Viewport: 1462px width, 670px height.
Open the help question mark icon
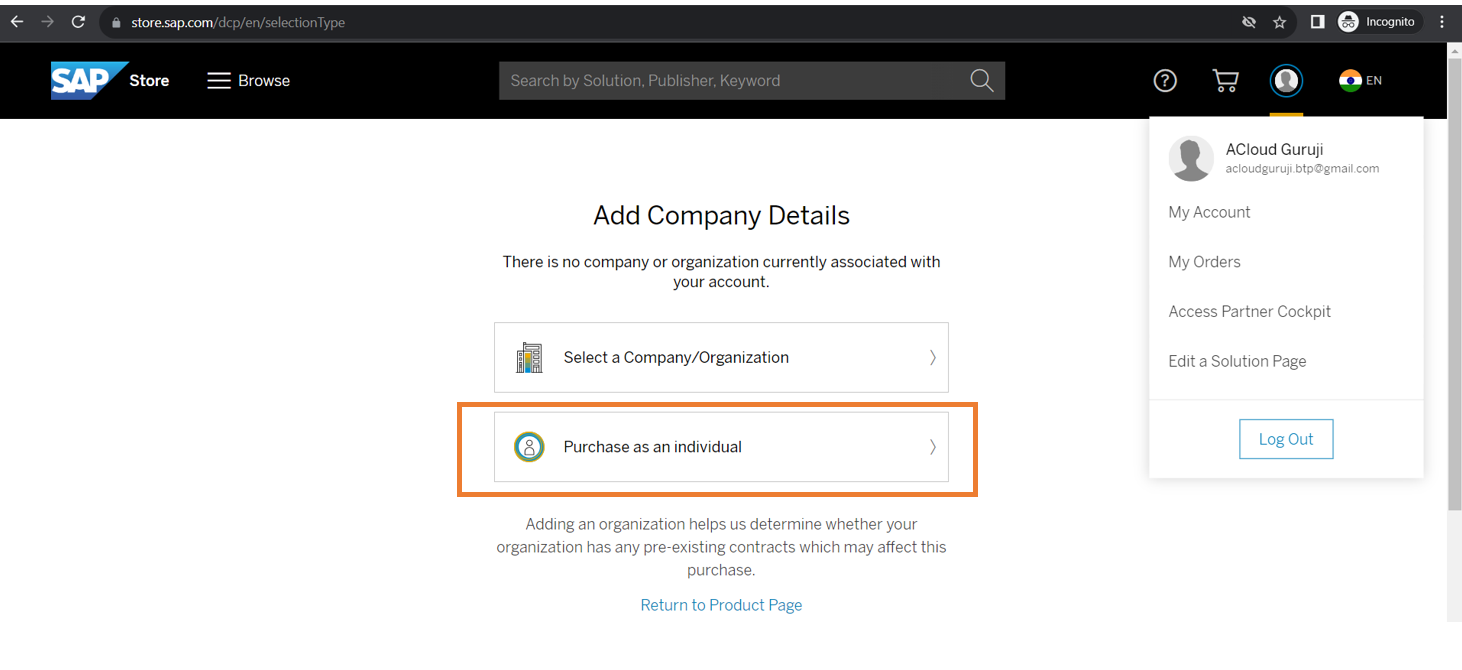(1165, 81)
